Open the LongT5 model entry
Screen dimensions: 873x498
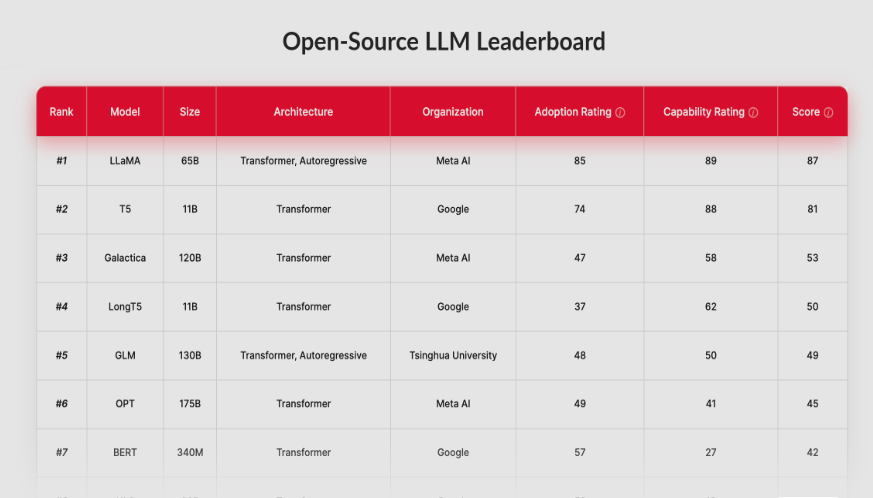pyautogui.click(x=125, y=307)
